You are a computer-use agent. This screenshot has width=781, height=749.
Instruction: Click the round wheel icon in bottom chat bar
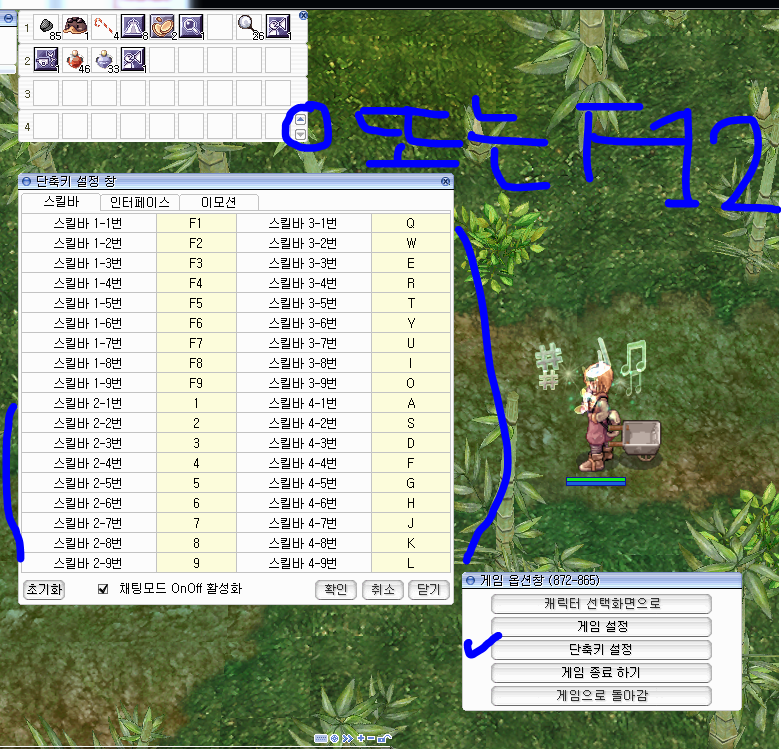pyautogui.click(x=334, y=738)
